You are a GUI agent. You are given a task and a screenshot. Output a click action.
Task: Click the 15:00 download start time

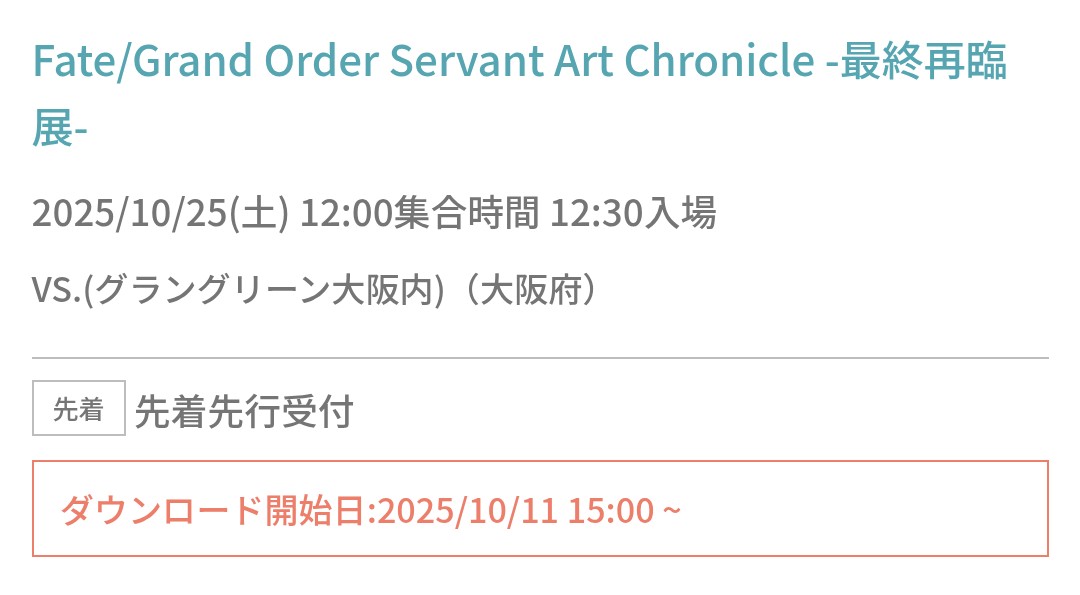(x=610, y=510)
